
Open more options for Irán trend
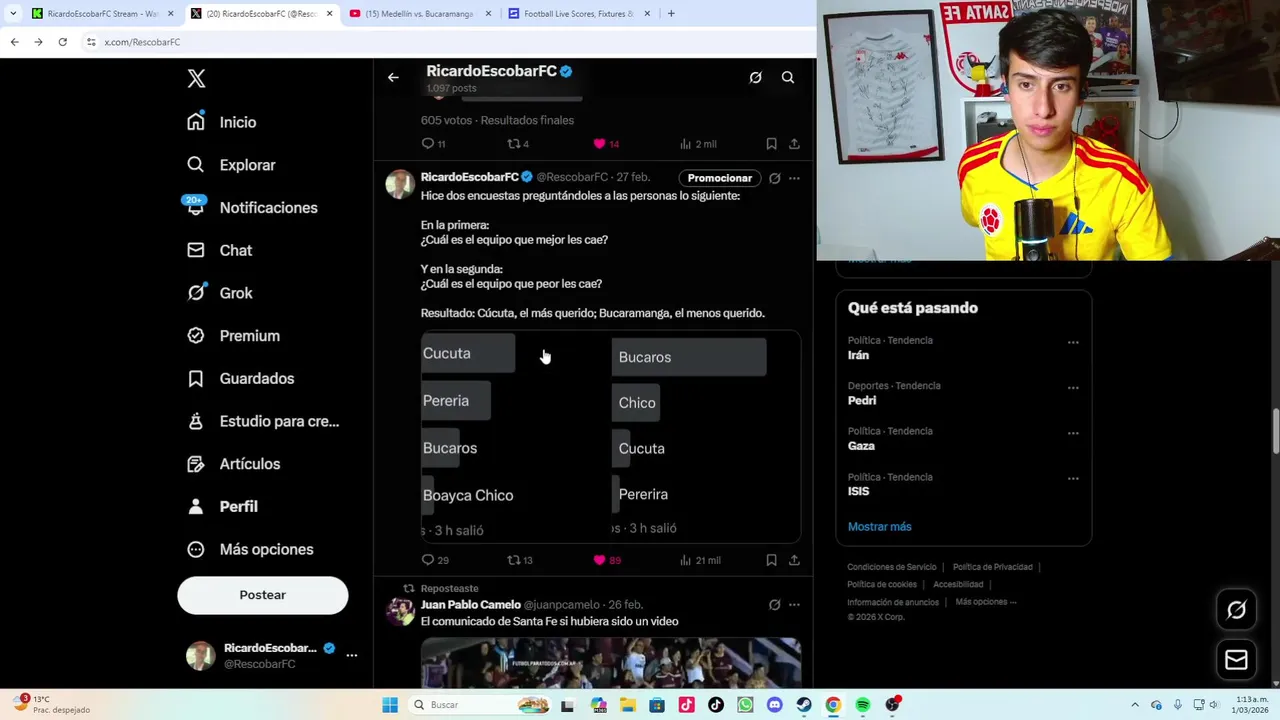1073,342
